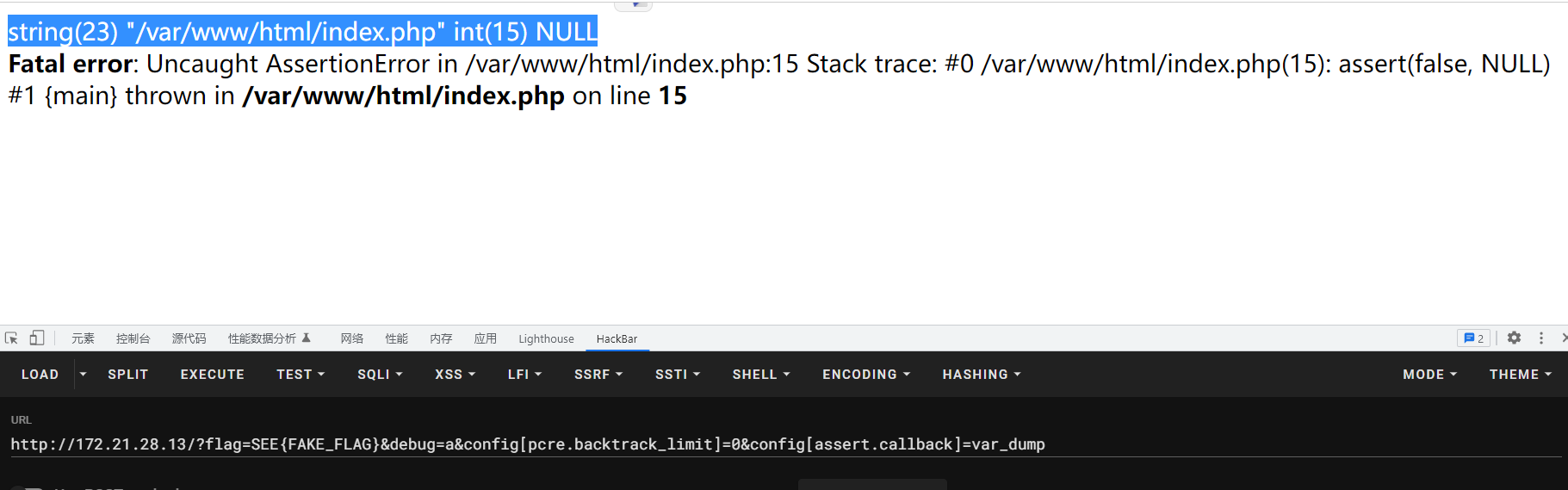The height and width of the screenshot is (490, 1568).
Task: Open the 网络 network tab
Action: 351,339
